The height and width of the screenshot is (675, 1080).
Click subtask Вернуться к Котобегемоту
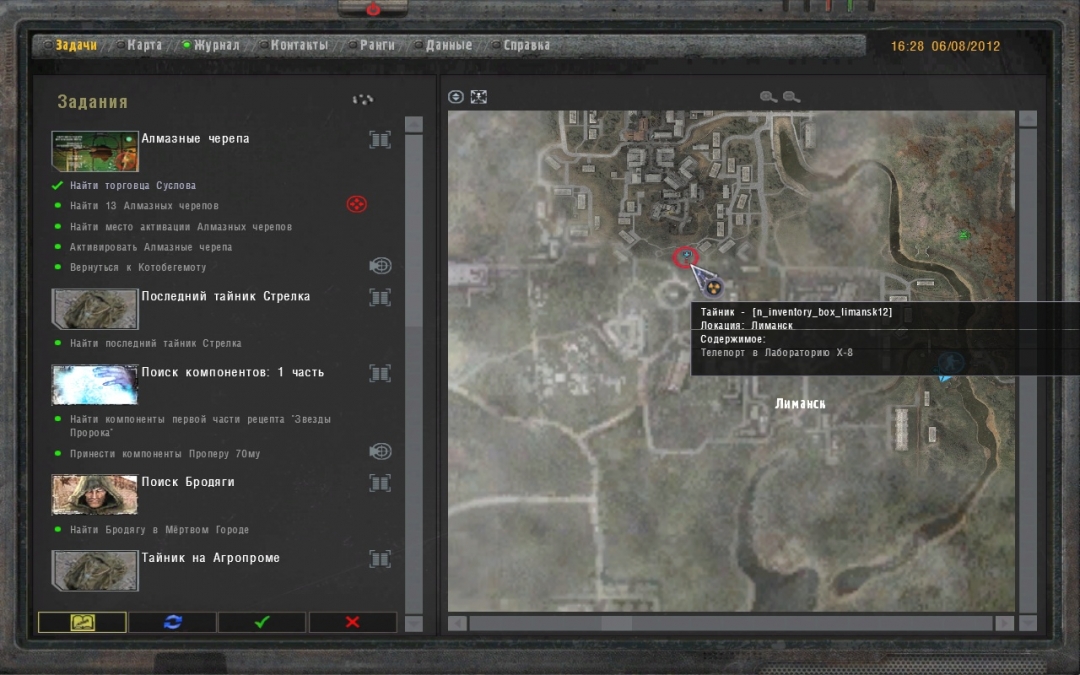[138, 267]
